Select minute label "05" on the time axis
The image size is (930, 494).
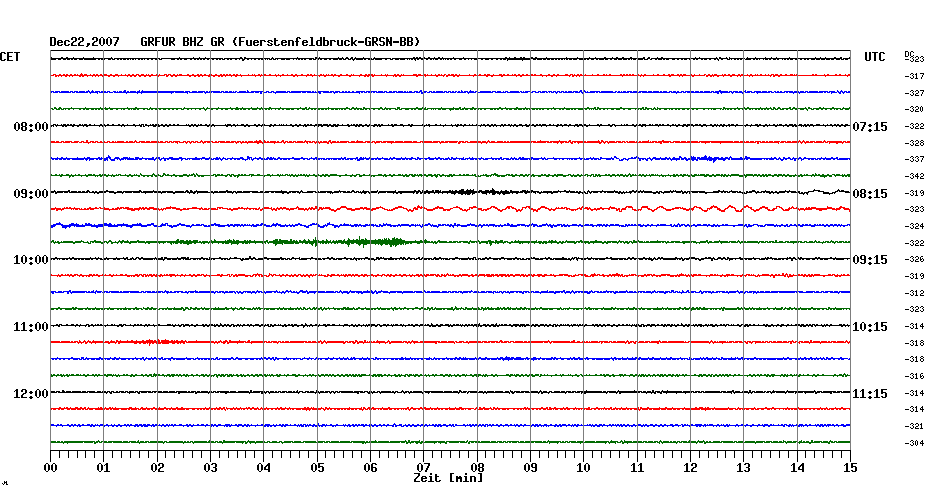[x=317, y=468]
